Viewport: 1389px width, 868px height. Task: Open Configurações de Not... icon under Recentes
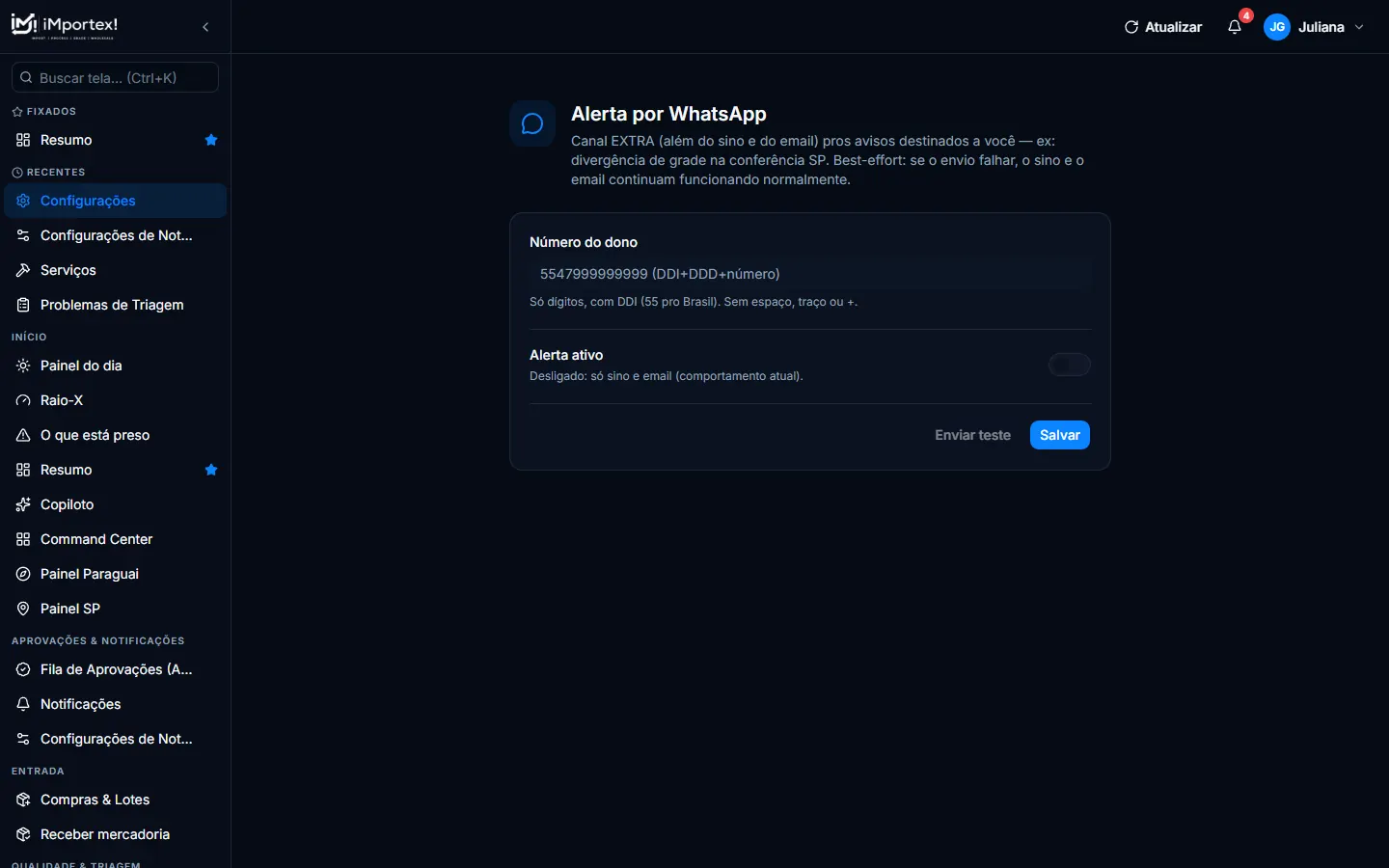tap(23, 235)
